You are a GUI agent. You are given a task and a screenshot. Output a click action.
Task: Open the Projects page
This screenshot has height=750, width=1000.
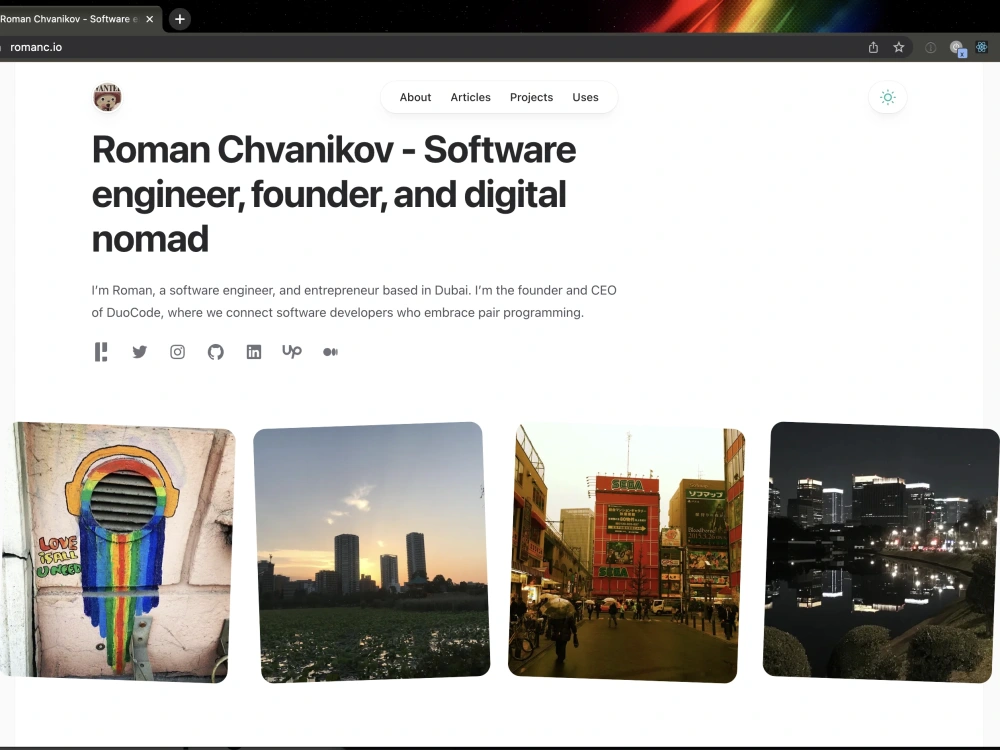pos(531,98)
